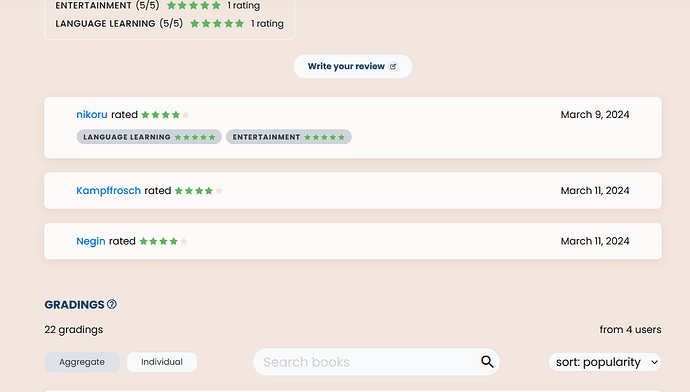Screen dimensions: 690x392
Task: Click the GRADINGS section heading
Action: tap(74, 304)
